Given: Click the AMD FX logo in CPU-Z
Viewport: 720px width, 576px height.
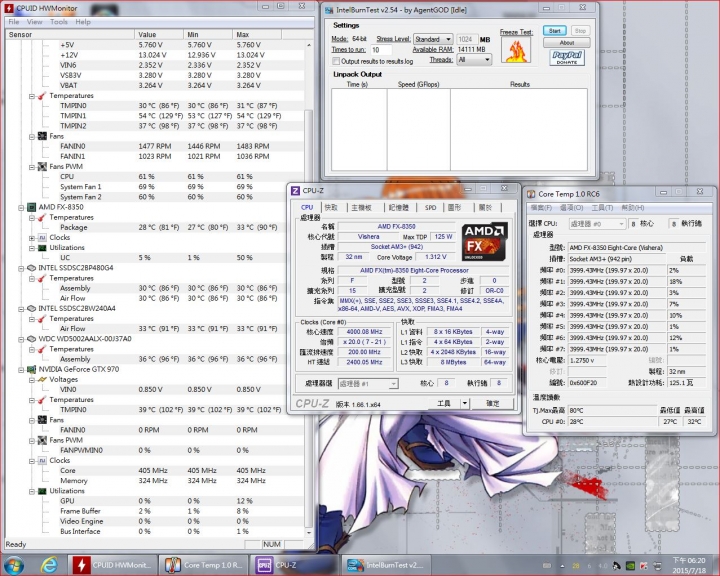Looking at the screenshot, I should pyautogui.click(x=484, y=242).
